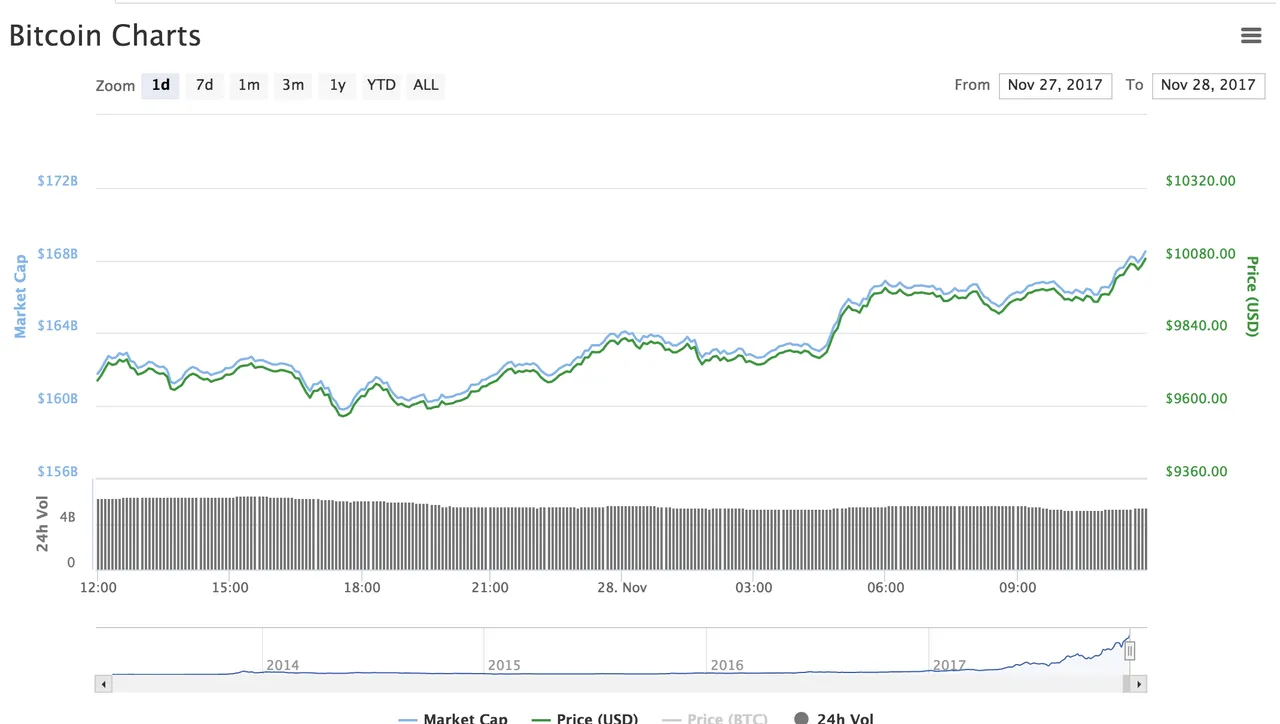Click the 24h Vol axis title
This screenshot has height=724, width=1280.
click(x=43, y=523)
